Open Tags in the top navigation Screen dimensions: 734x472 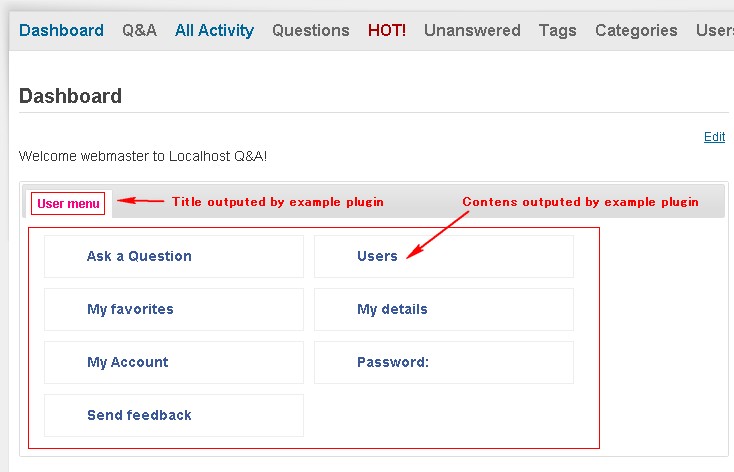[x=557, y=30]
